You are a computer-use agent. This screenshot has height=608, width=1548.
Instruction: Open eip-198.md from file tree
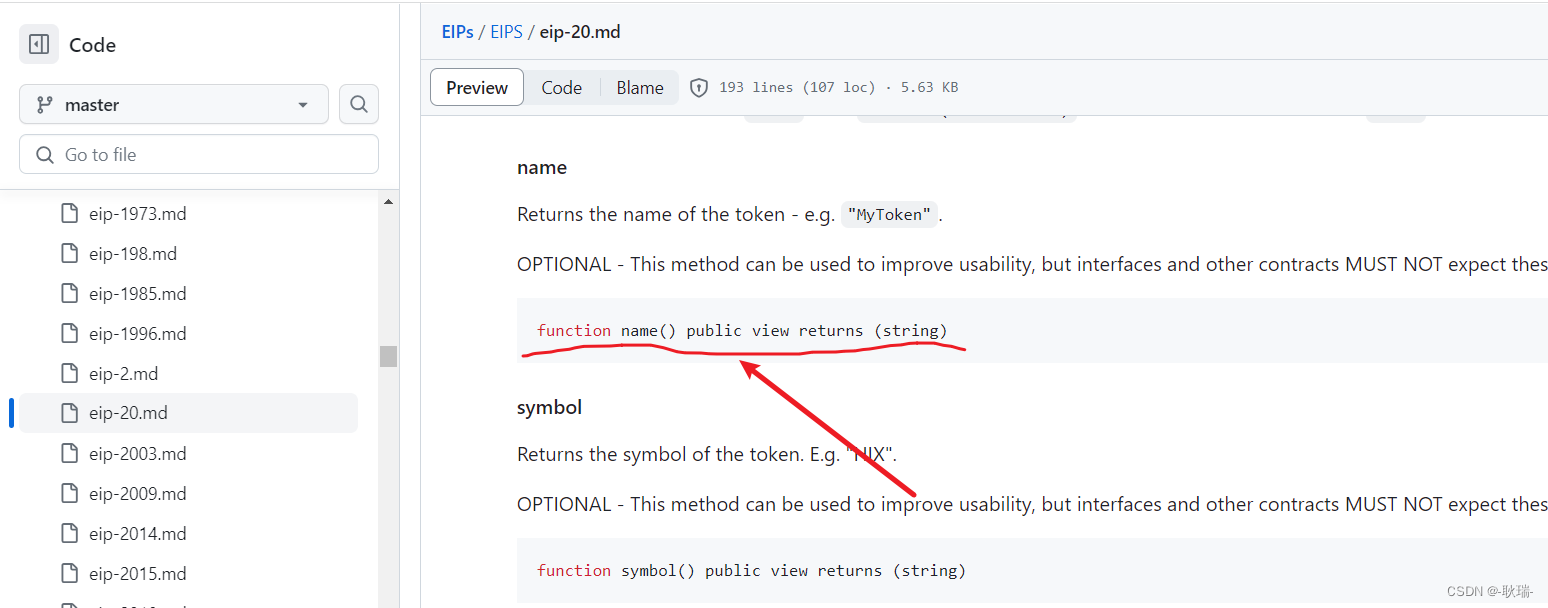[135, 253]
